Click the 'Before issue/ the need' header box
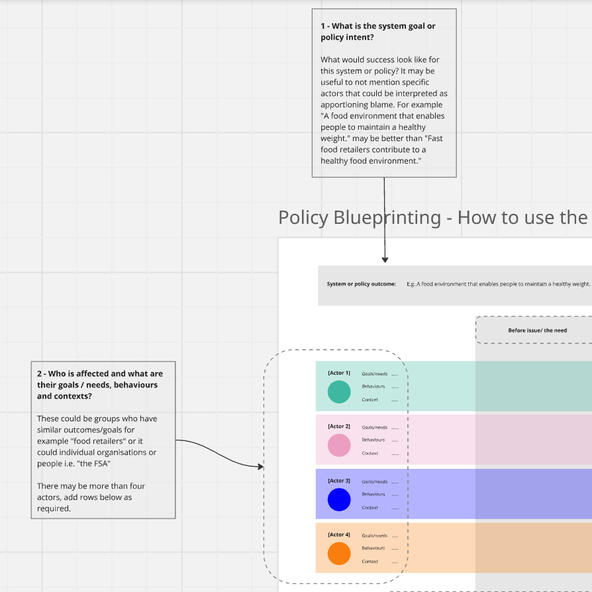The height and width of the screenshot is (592, 592). (533, 330)
